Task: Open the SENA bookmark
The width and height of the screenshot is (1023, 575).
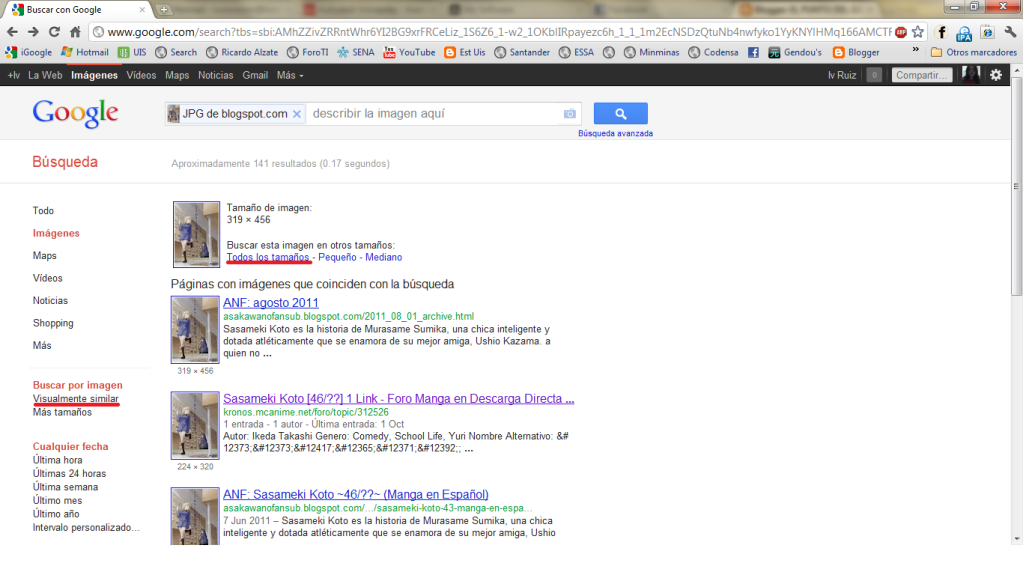Action: pos(356,52)
